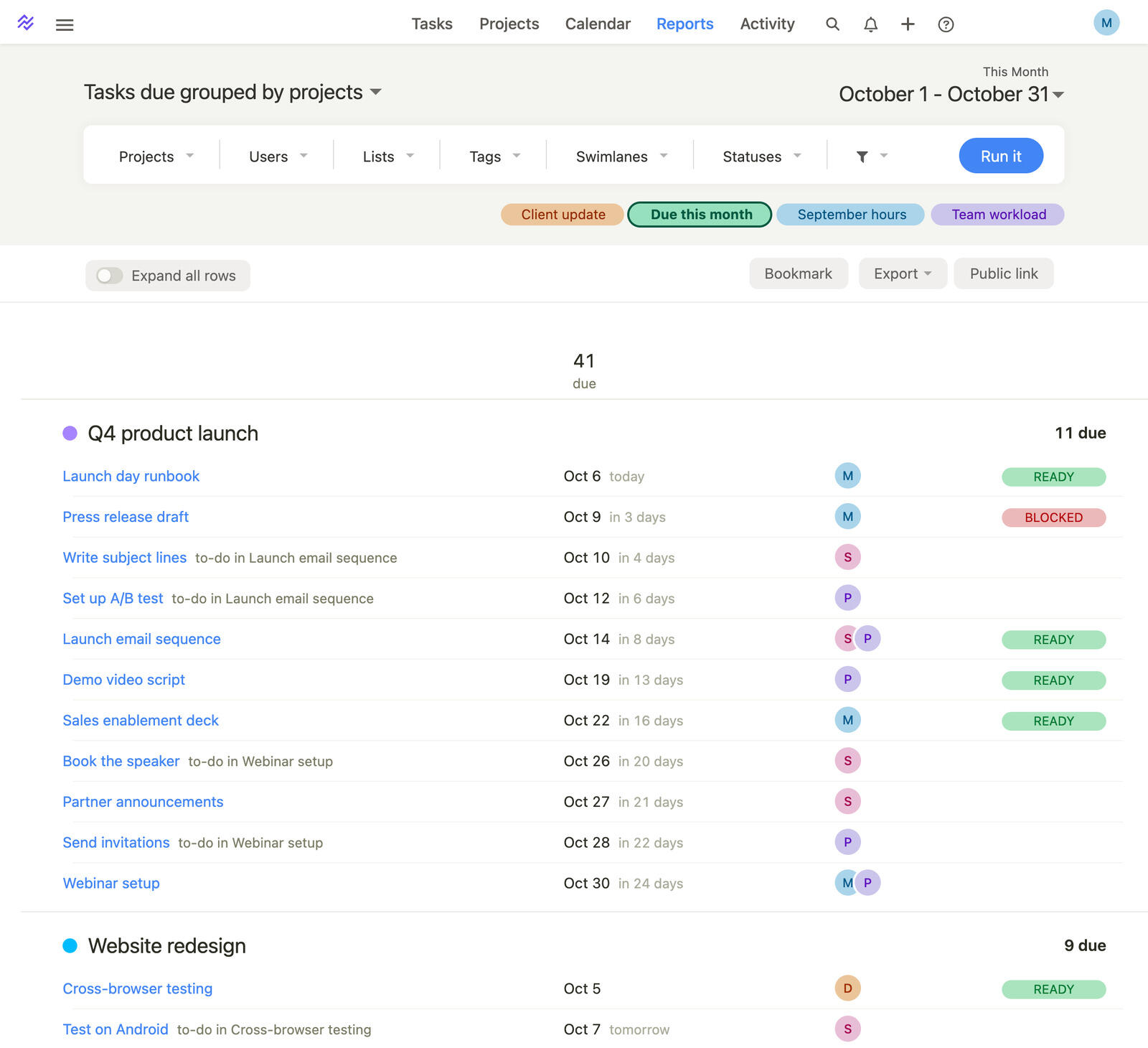Open the Sales enablement deck task

point(141,720)
